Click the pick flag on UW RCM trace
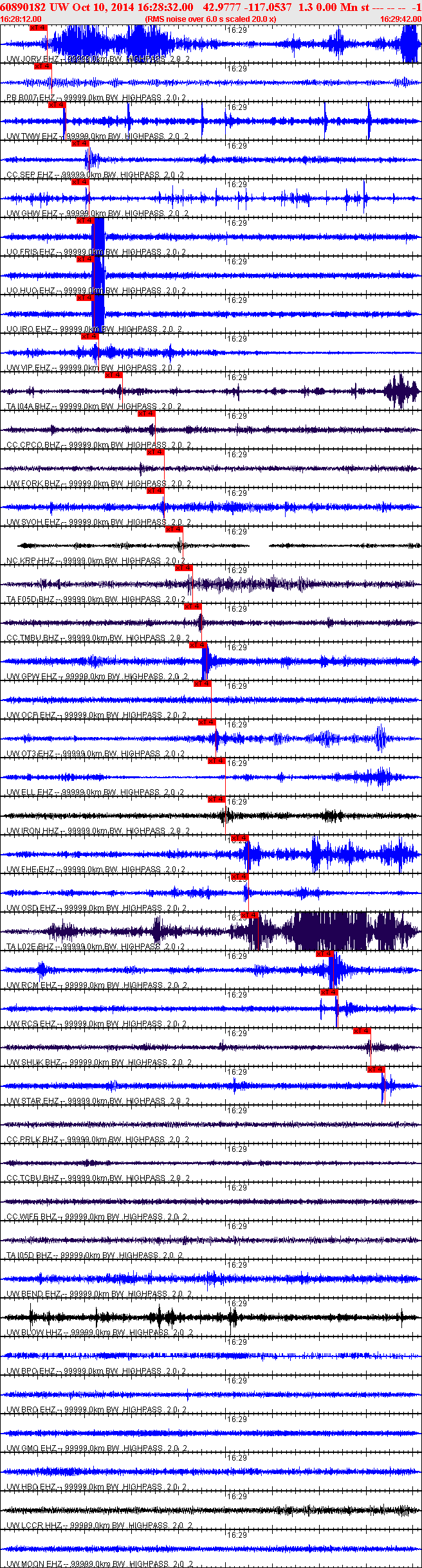This screenshot has width=422, height=1568. (325, 954)
